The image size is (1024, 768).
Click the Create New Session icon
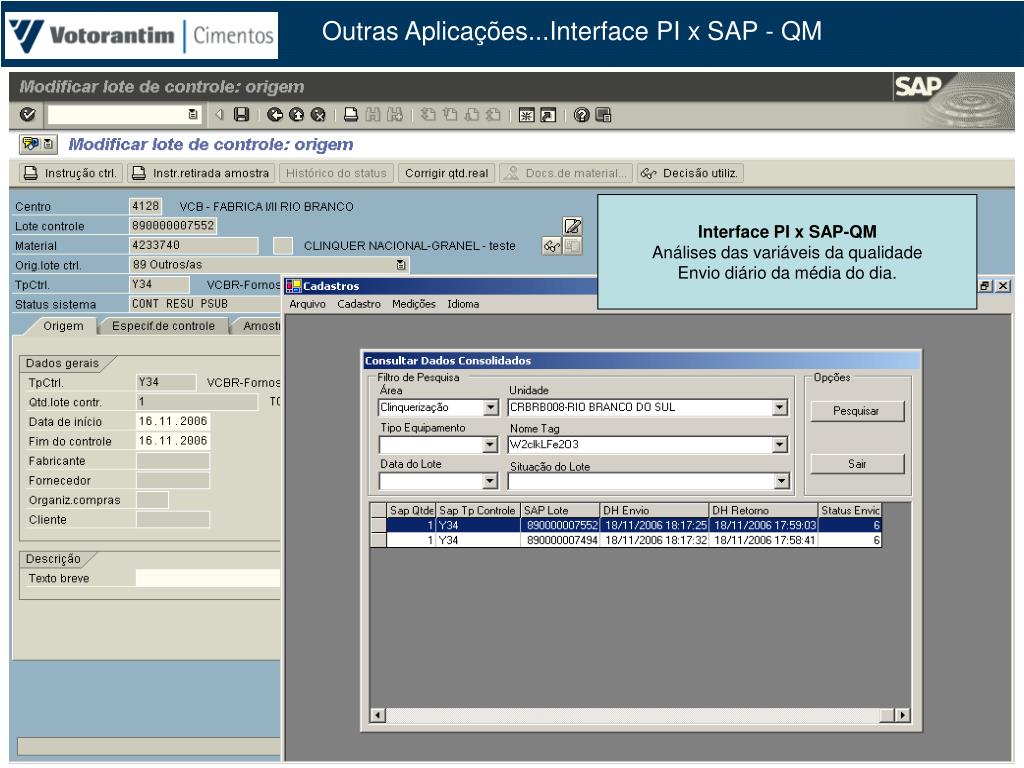pos(526,115)
